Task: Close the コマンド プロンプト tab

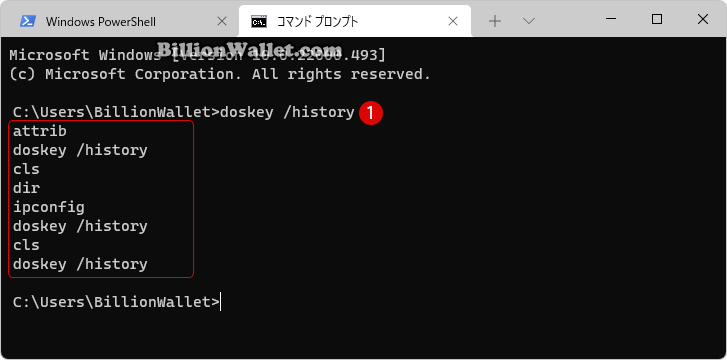Action: (x=453, y=21)
